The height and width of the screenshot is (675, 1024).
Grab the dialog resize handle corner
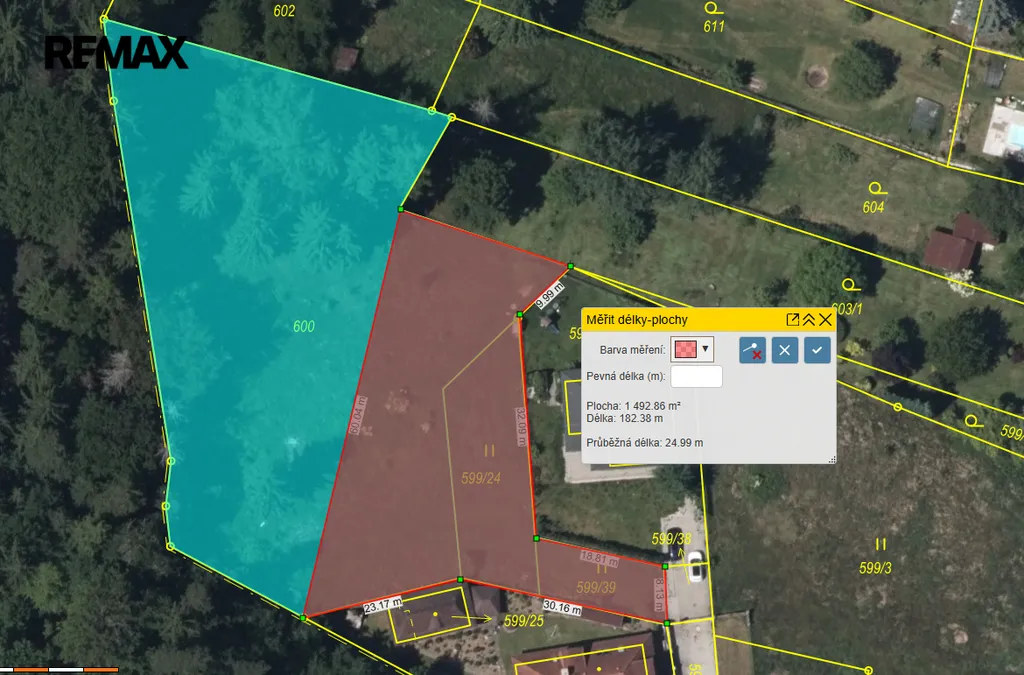(830, 458)
